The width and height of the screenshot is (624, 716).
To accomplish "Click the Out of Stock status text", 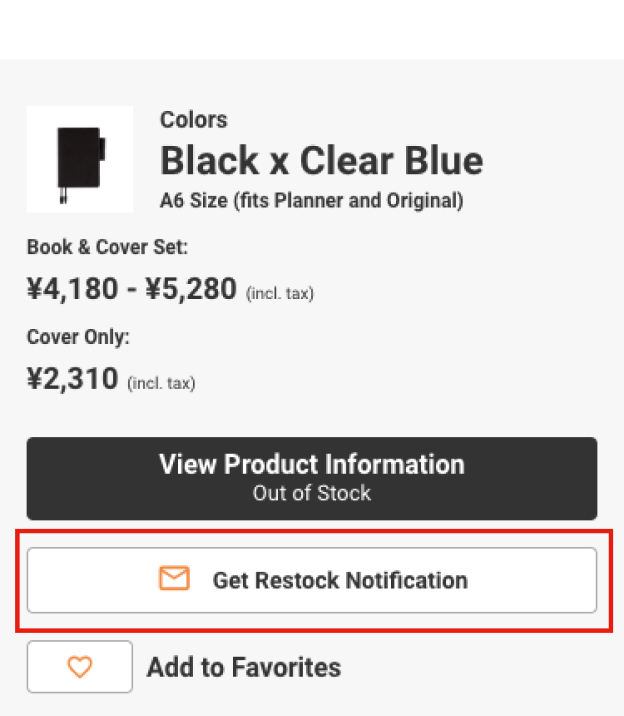I will click(312, 493).
